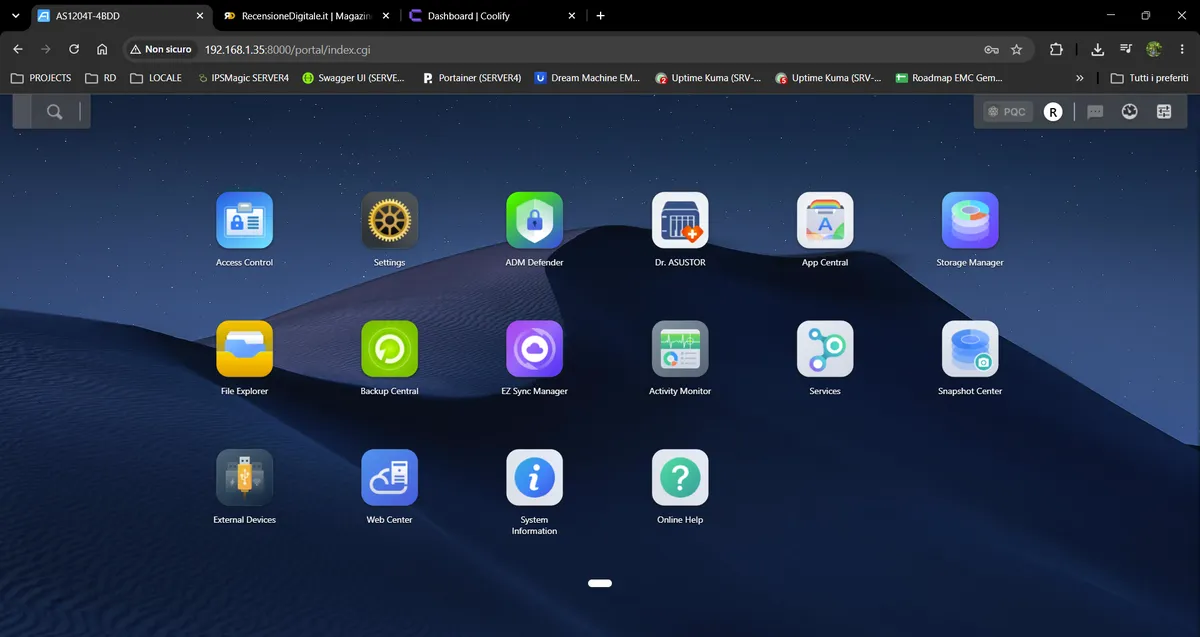Open System Information
The image size is (1200, 637).
pos(534,478)
